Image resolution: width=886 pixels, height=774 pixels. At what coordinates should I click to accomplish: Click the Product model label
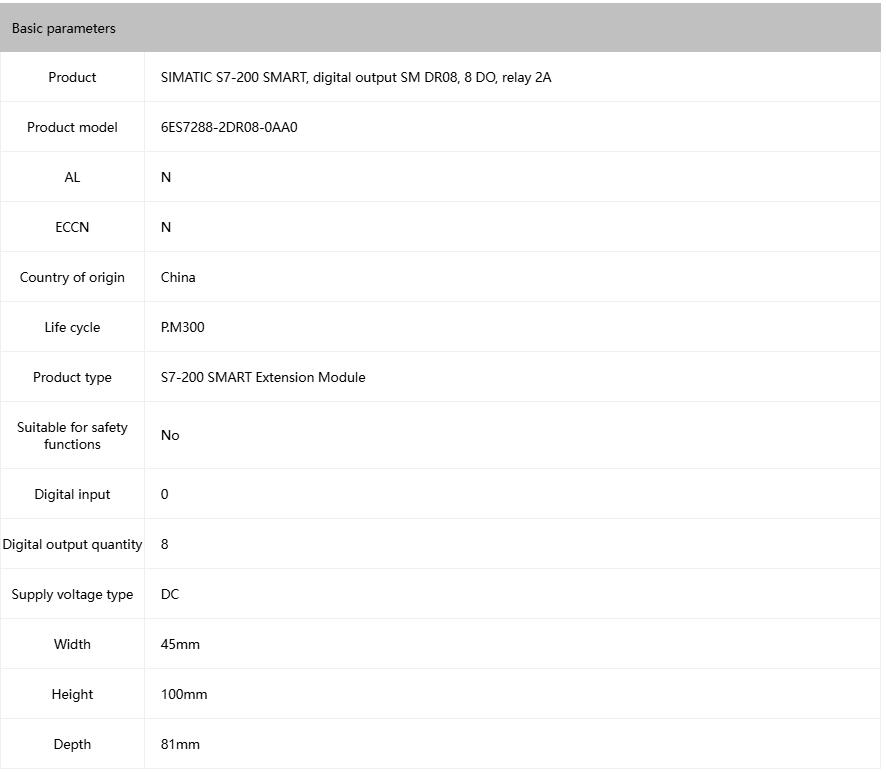(x=72, y=127)
